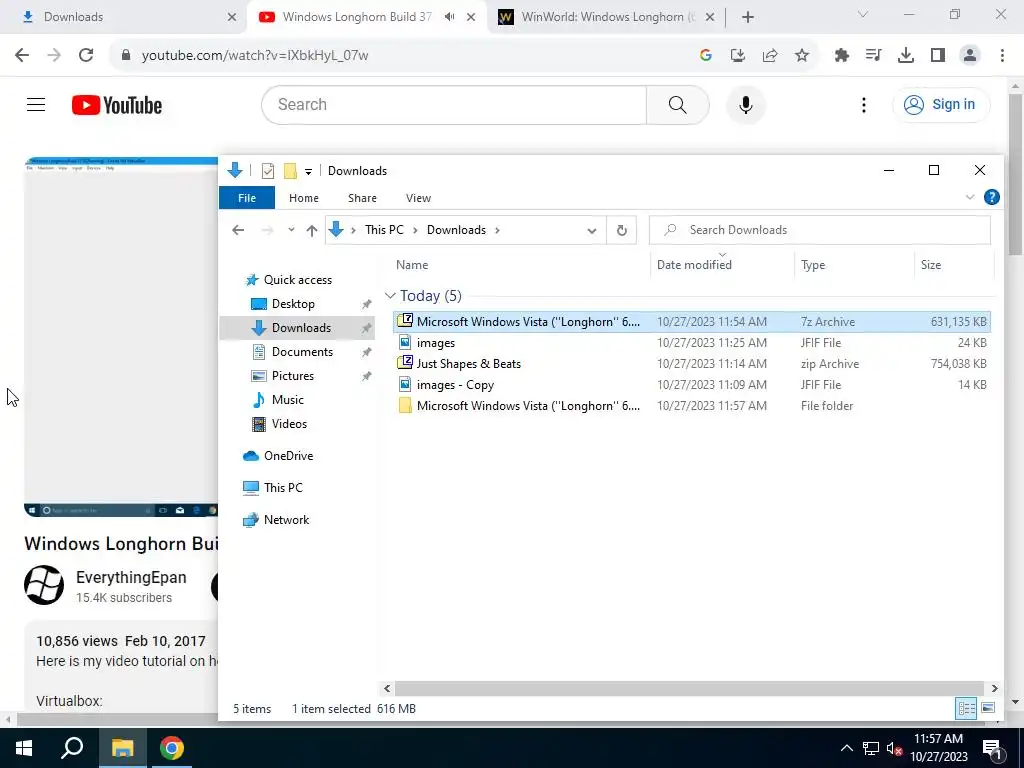Open a new Chrome tab
1024x768 pixels.
pyautogui.click(x=748, y=17)
